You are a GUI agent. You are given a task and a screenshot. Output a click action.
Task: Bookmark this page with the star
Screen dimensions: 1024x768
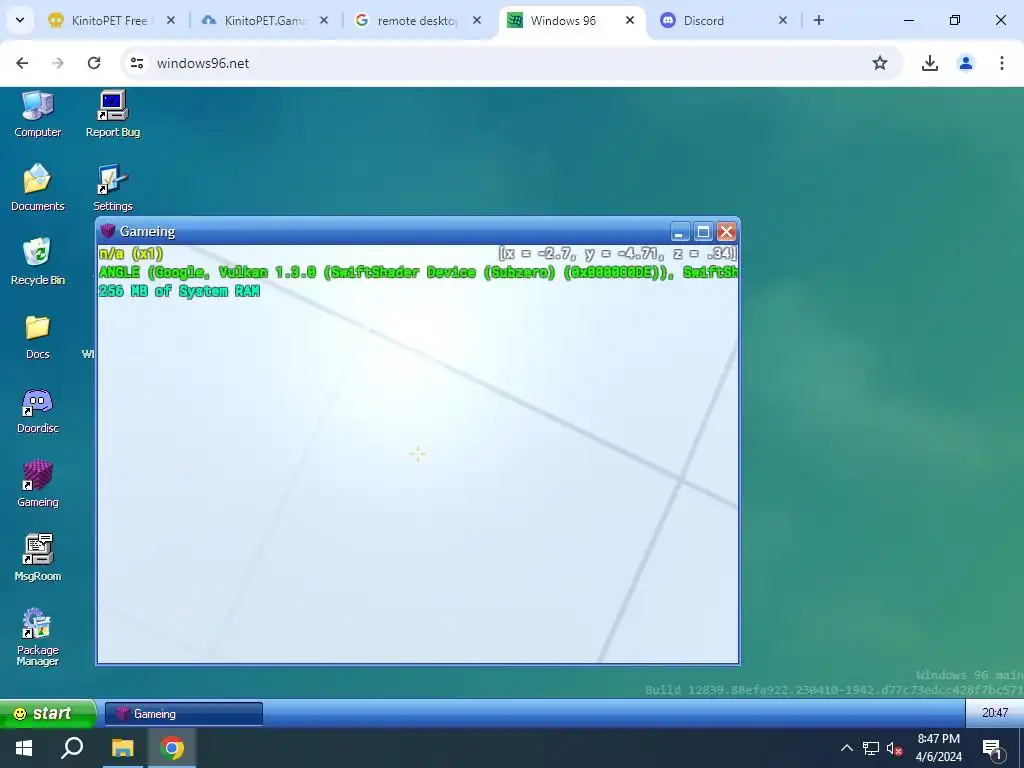pyautogui.click(x=880, y=63)
